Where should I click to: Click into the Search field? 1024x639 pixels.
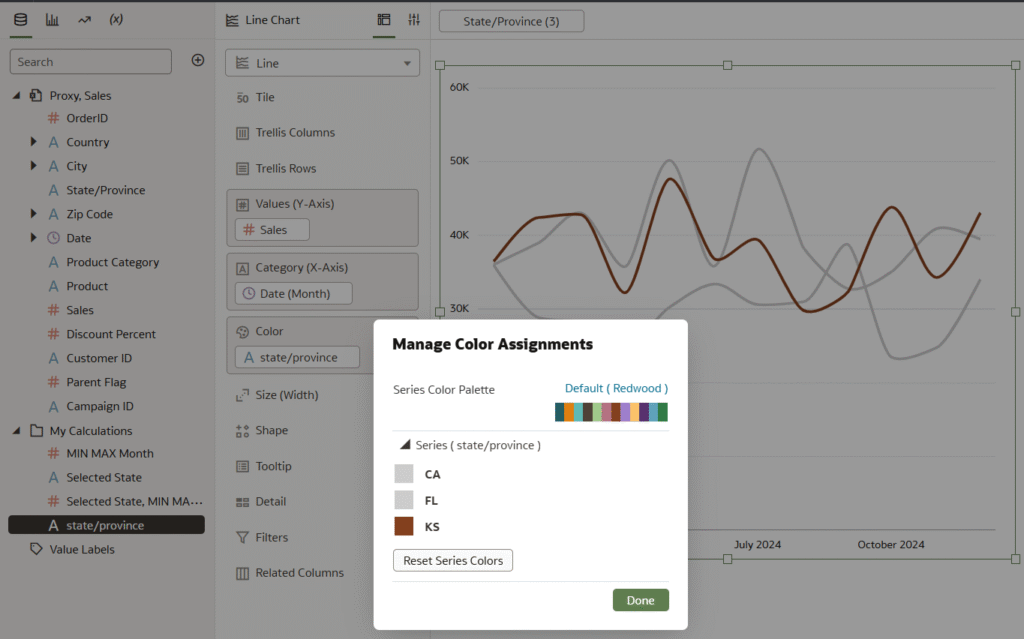pos(91,61)
